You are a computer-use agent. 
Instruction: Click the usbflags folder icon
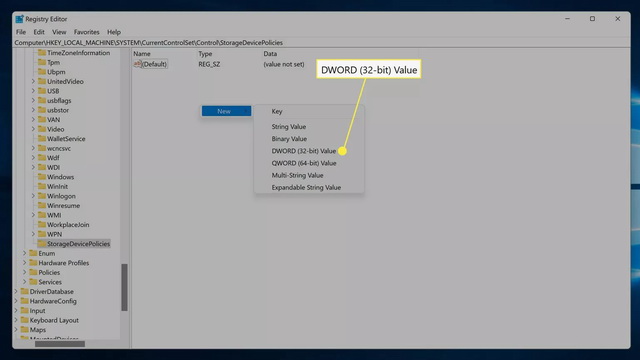[42, 100]
